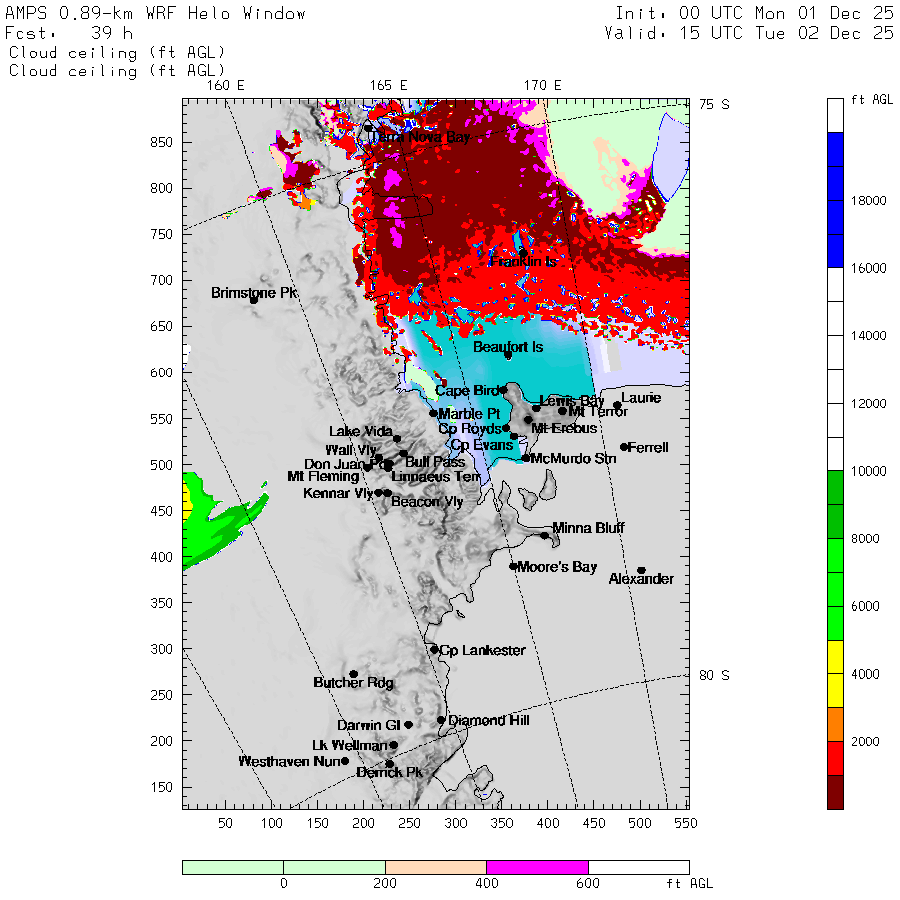900x900 pixels.
Task: Click the McMurdo Stn station marker dot
Action: click(526, 458)
